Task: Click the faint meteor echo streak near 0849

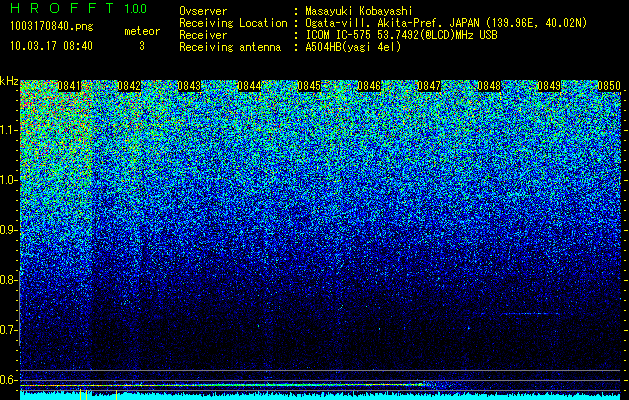Action: point(530,314)
